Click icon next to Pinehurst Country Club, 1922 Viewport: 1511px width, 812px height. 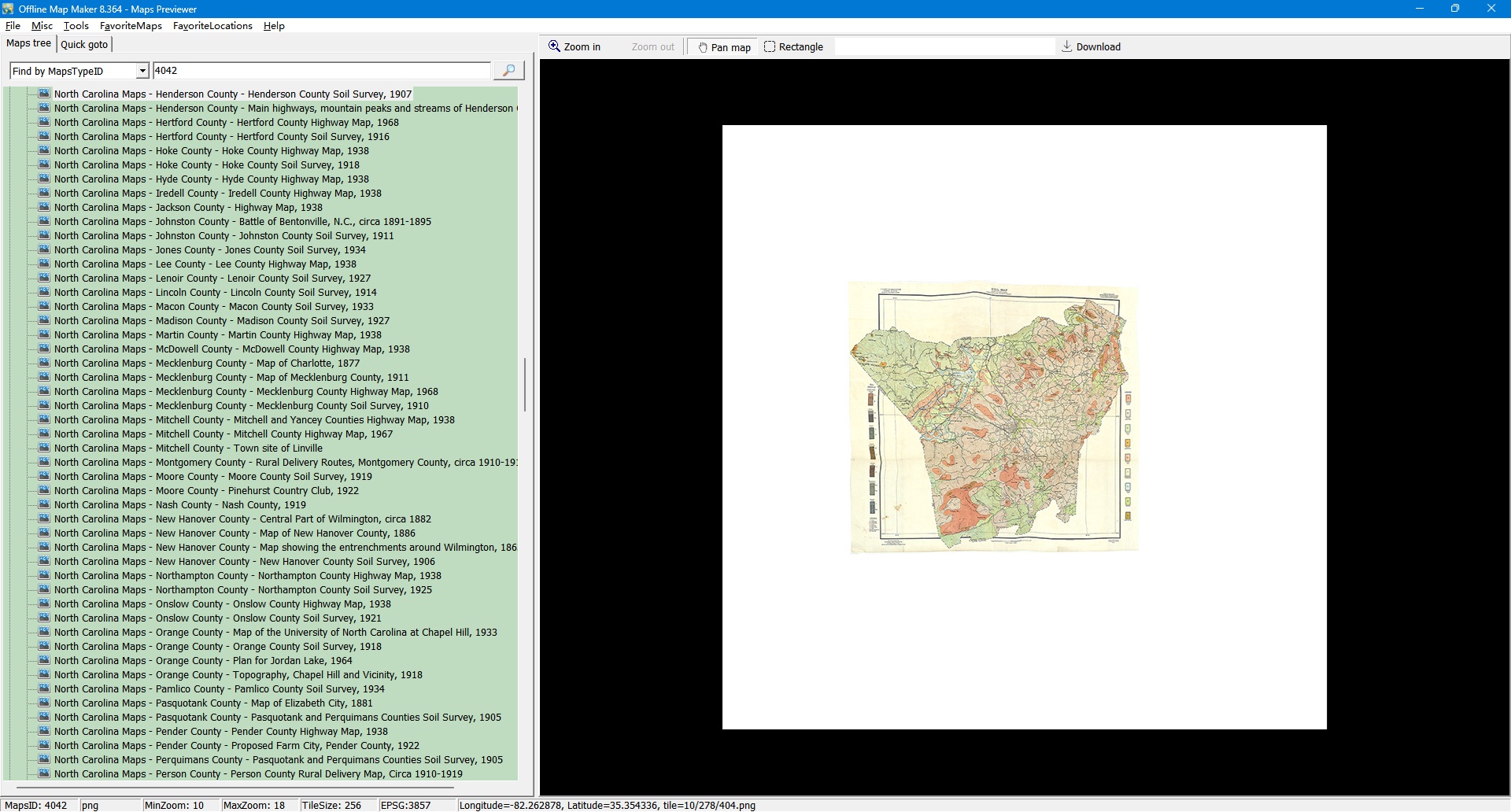45,491
